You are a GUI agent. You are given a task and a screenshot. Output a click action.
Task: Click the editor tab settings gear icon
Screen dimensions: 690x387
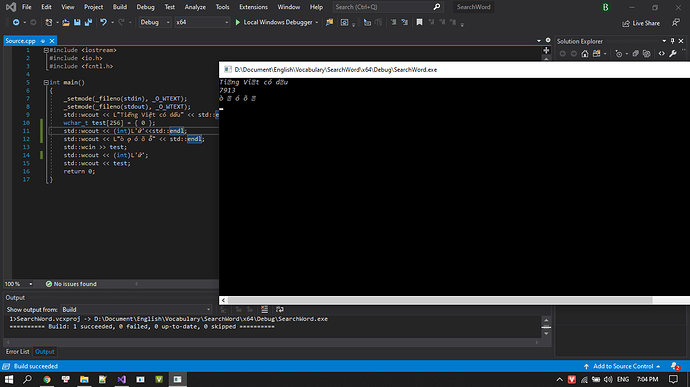pos(548,40)
